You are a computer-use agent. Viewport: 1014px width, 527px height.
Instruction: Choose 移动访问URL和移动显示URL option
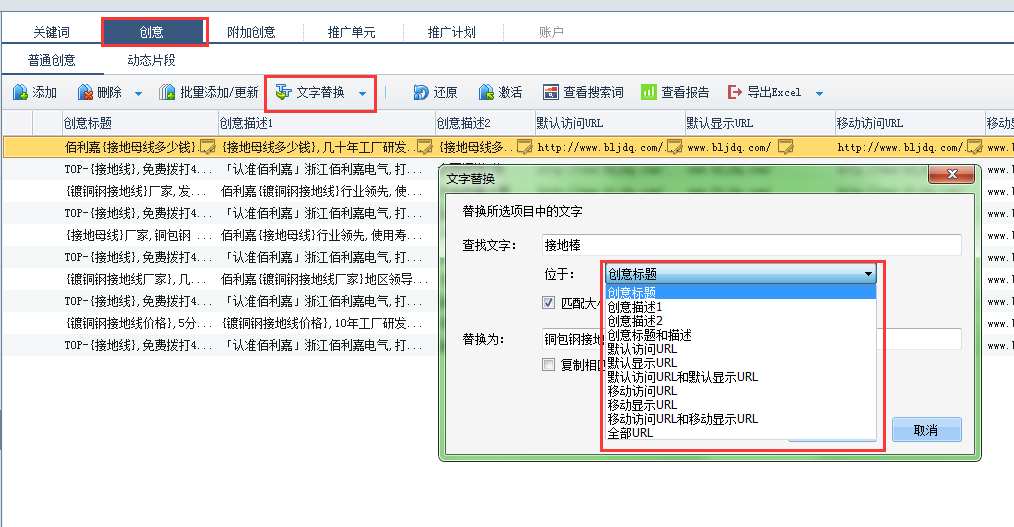click(x=740, y=419)
